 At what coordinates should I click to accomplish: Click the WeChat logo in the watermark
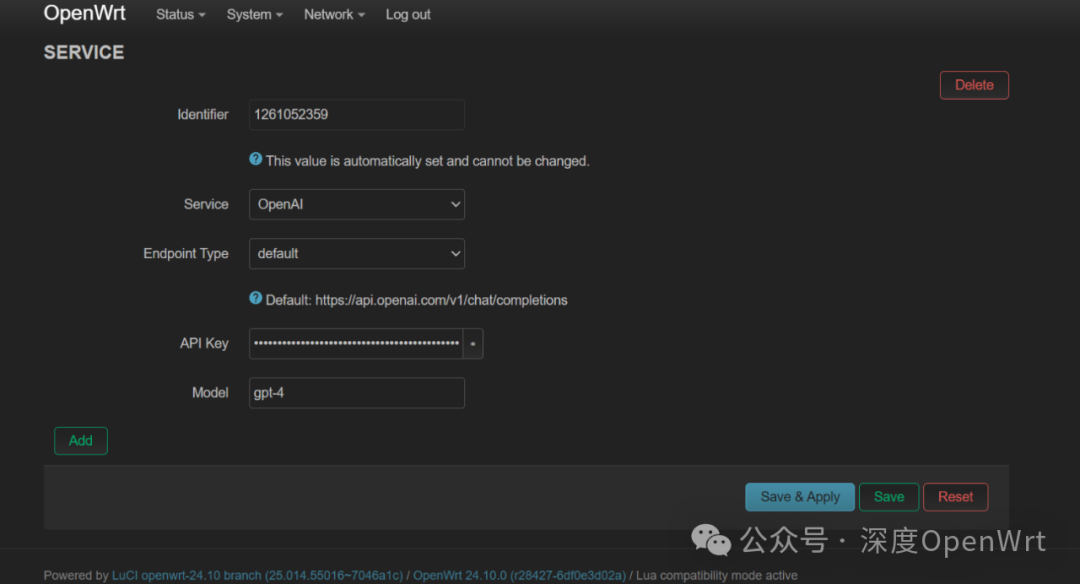[x=711, y=540]
